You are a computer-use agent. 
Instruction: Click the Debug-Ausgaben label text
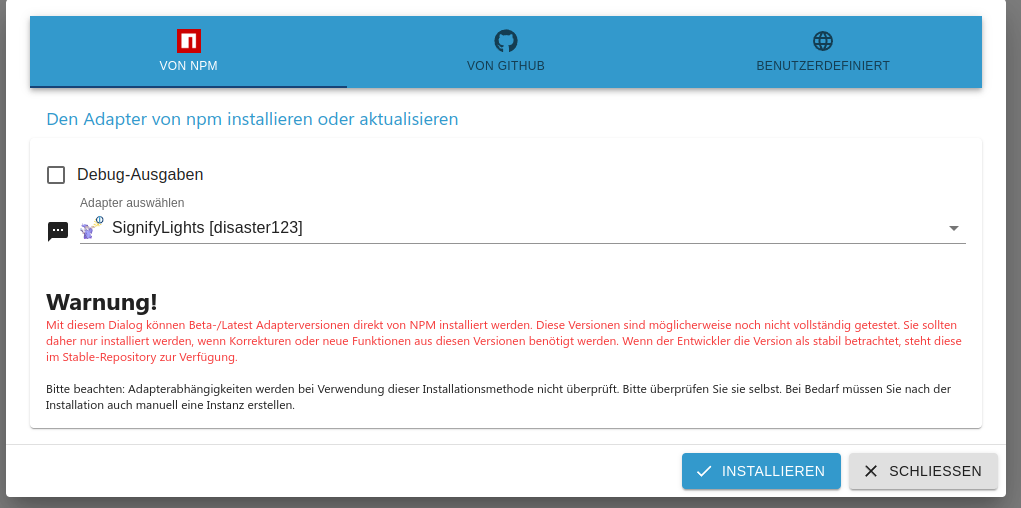tap(140, 175)
